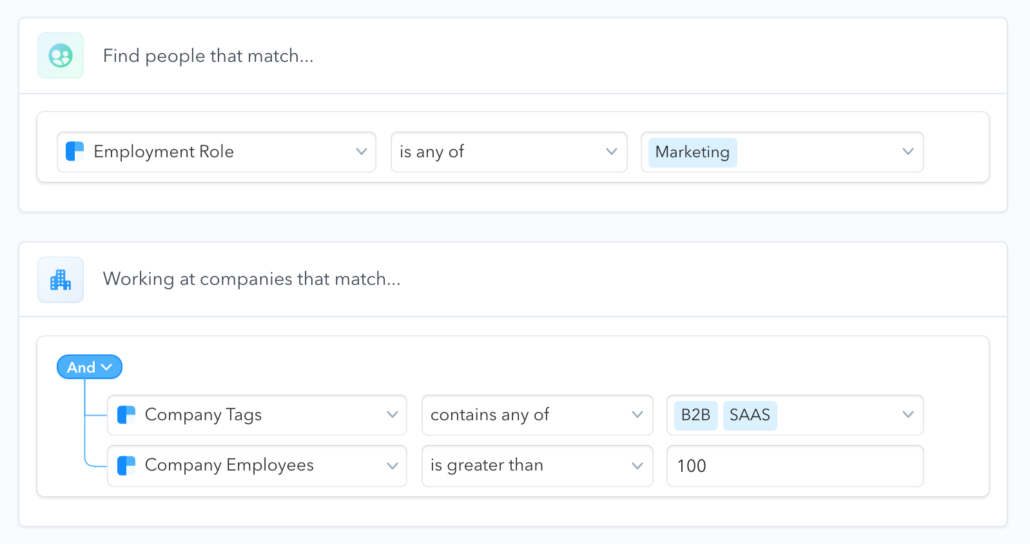Select the SAAS tag chip

click(750, 415)
